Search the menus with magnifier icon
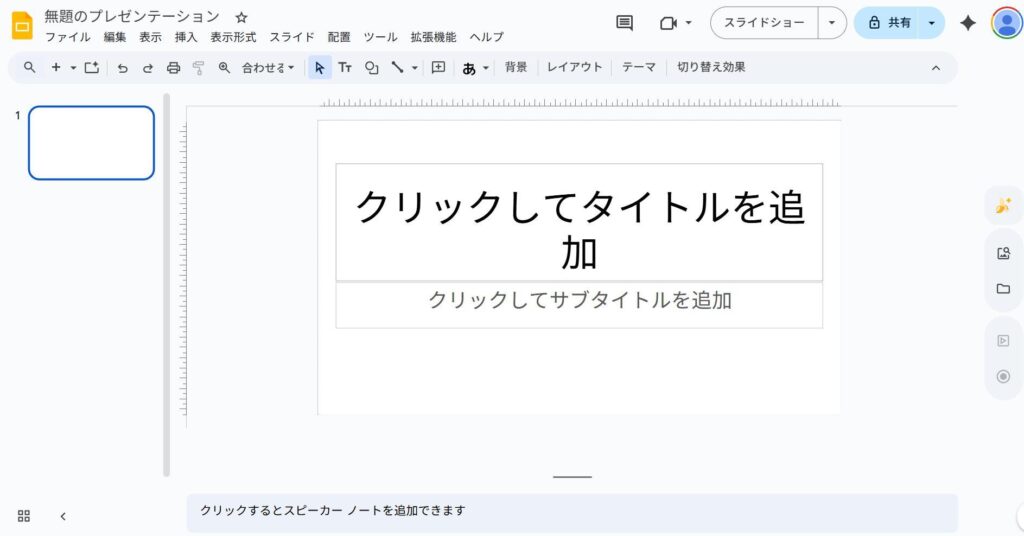 coord(29,67)
